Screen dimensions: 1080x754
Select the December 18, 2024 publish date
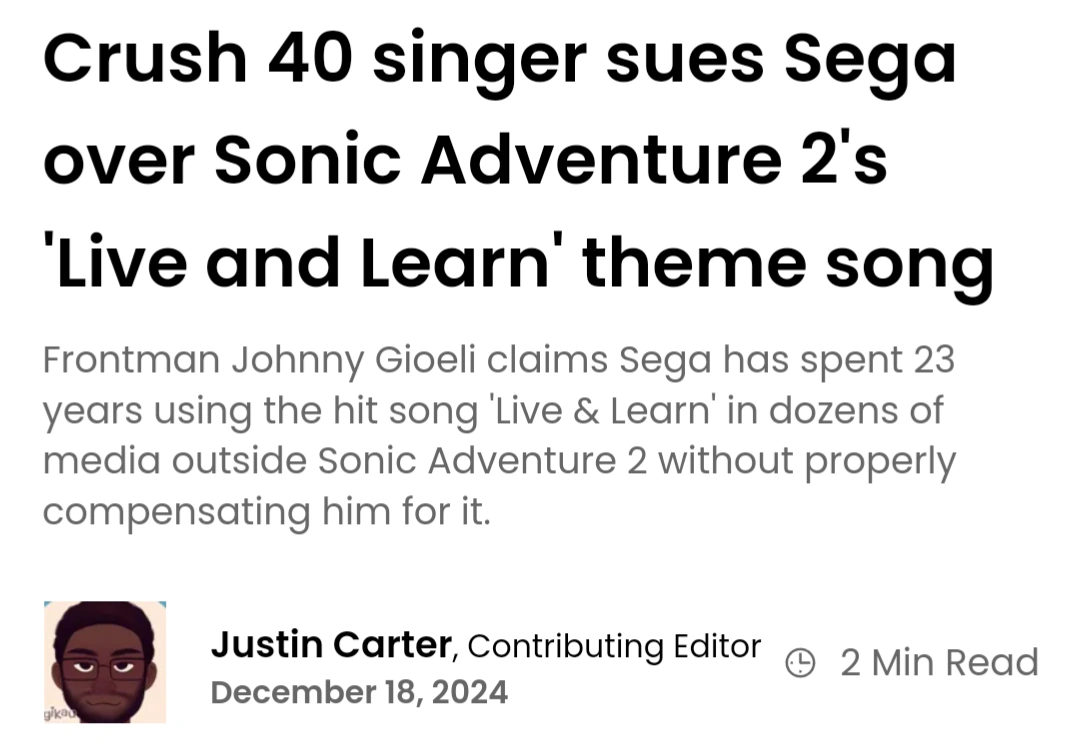pyautogui.click(x=360, y=692)
